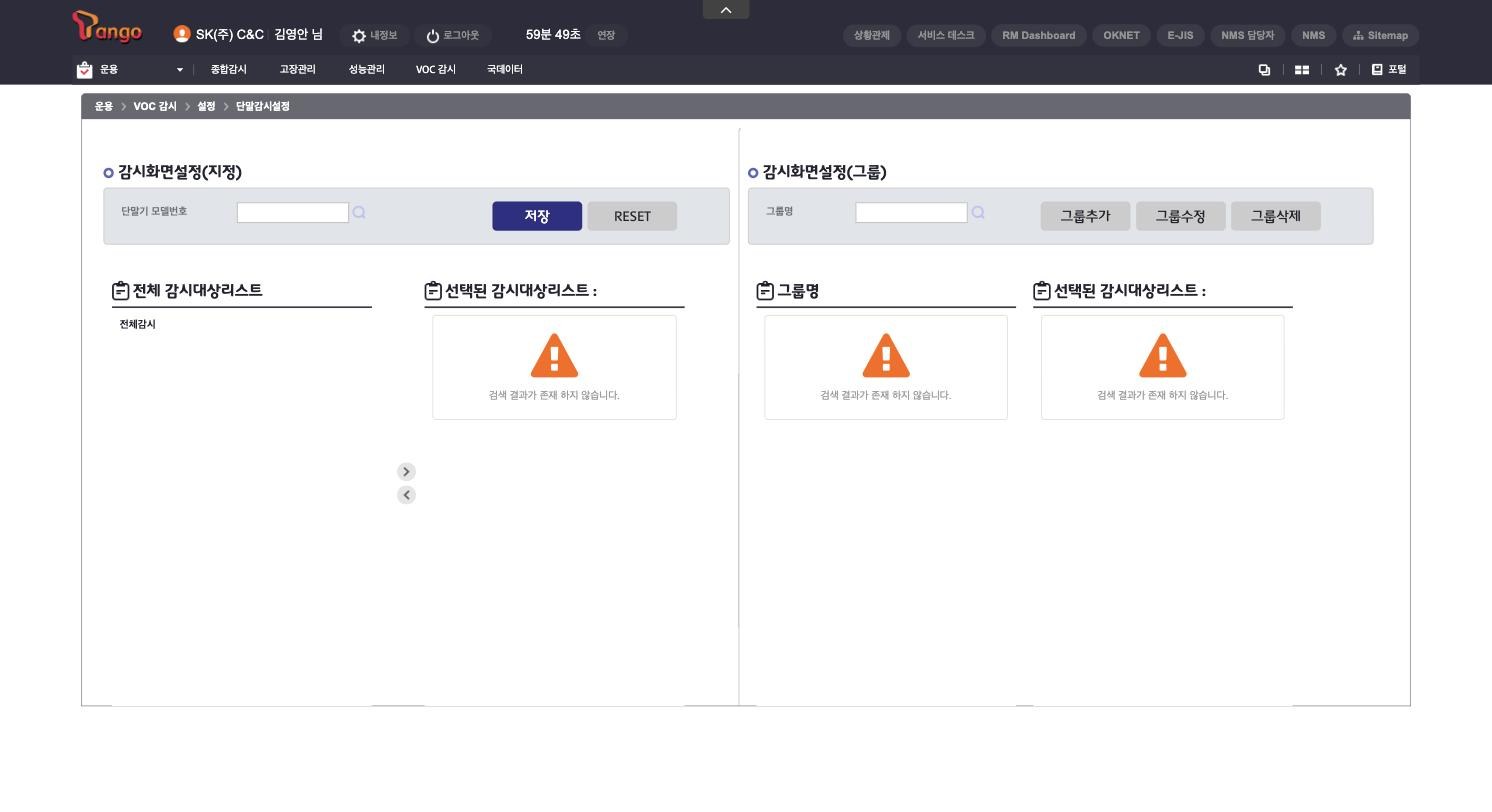Screen dimensions: 1492x812
Task: Open the NMS 담당자 link
Action: click(1247, 35)
